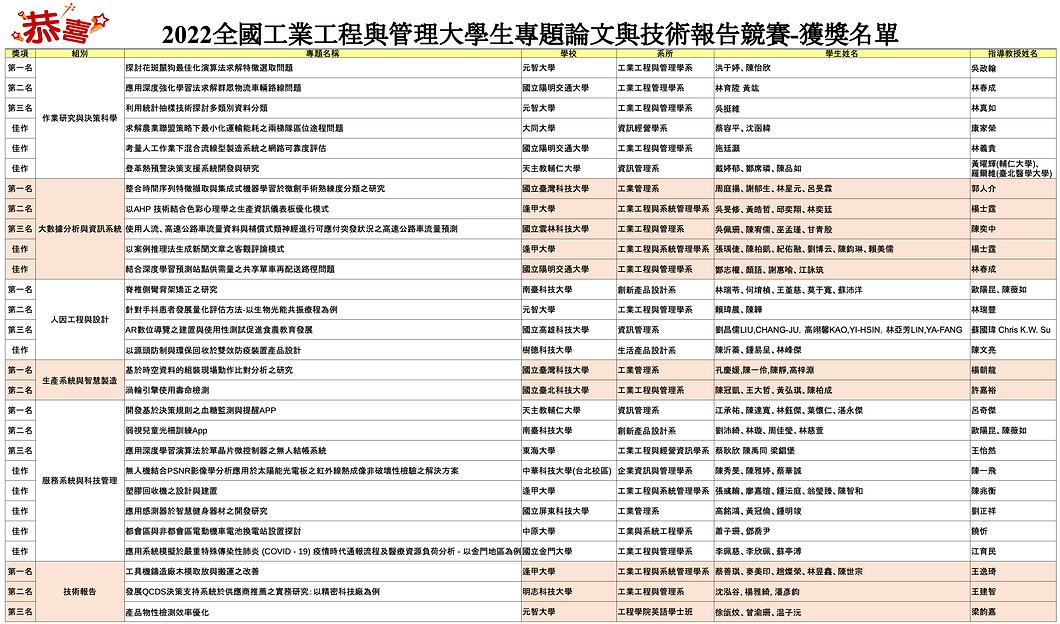Click project title 塑膠回收機之設計與建置
The width and height of the screenshot is (1060, 624).
point(171,491)
